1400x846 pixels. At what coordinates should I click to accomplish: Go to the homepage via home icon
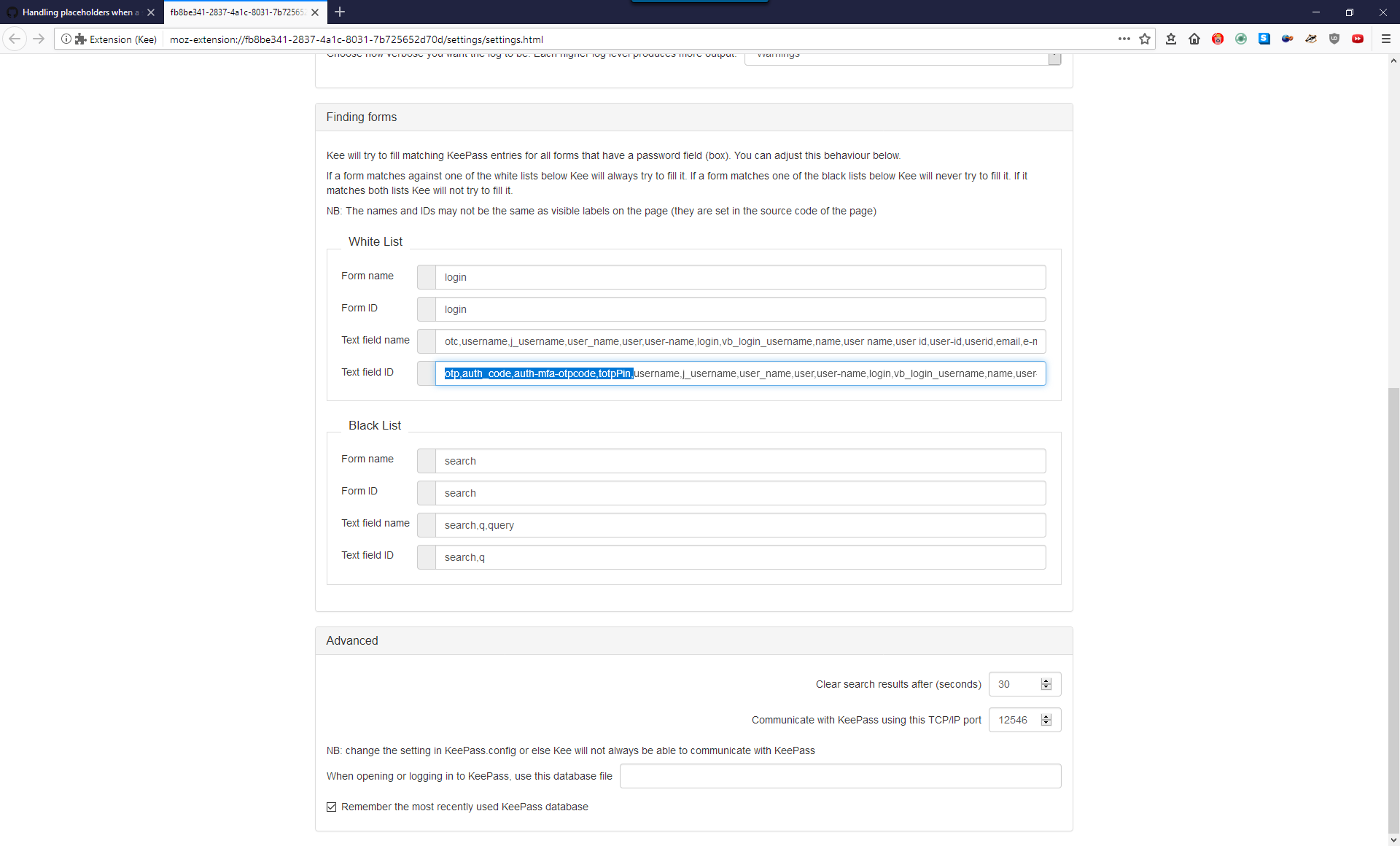[1194, 39]
